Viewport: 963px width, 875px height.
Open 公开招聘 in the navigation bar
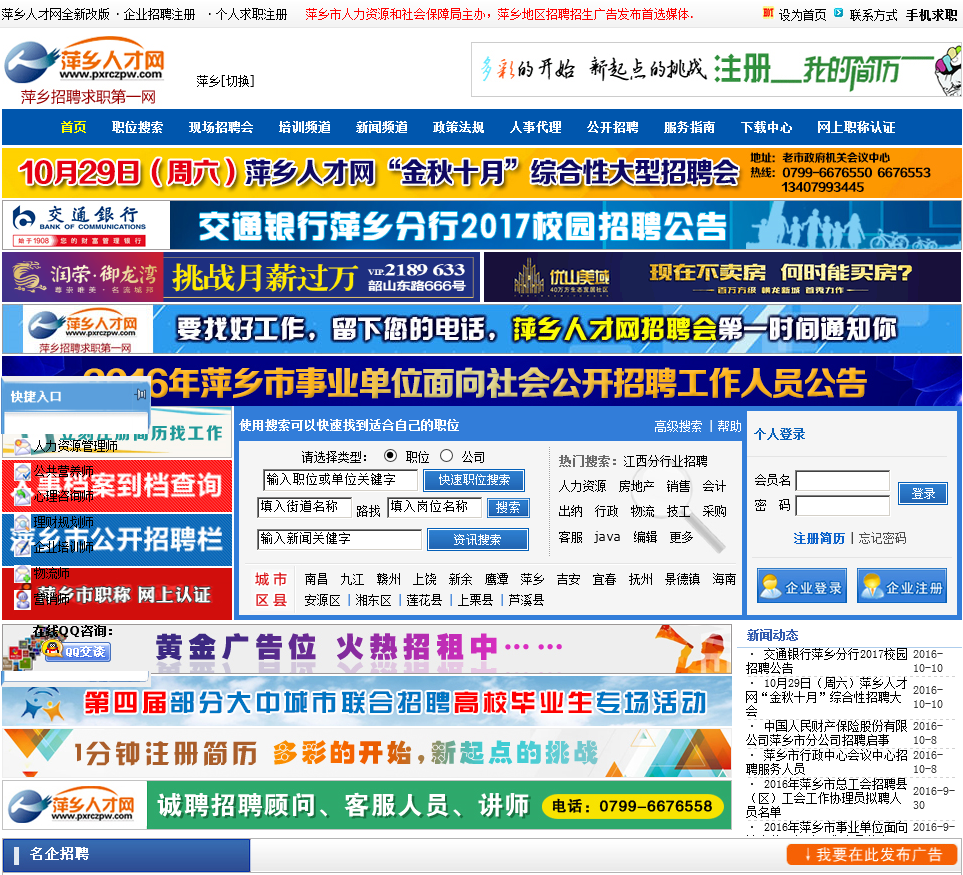(x=612, y=127)
